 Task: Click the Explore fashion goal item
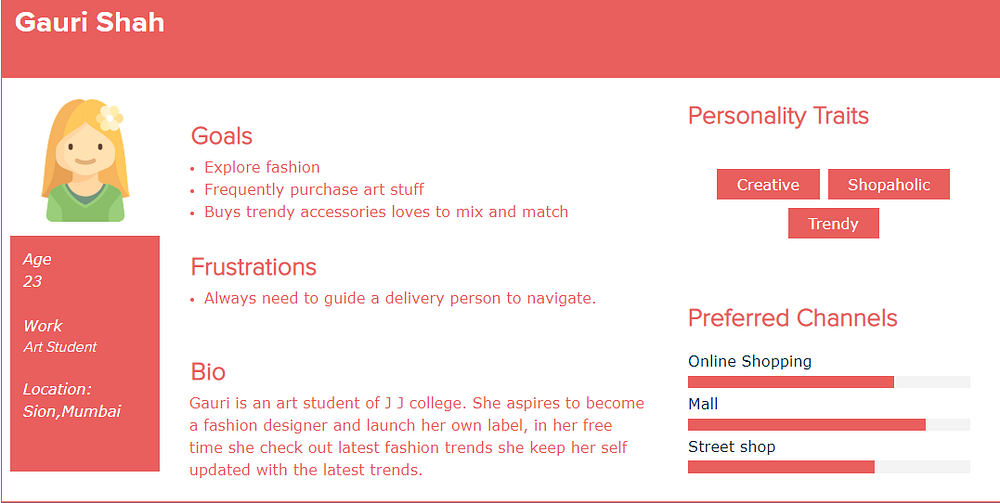coord(261,167)
